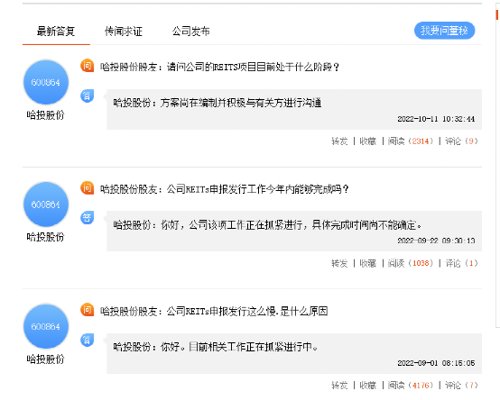Open the second 600864 round avatar

point(46,204)
